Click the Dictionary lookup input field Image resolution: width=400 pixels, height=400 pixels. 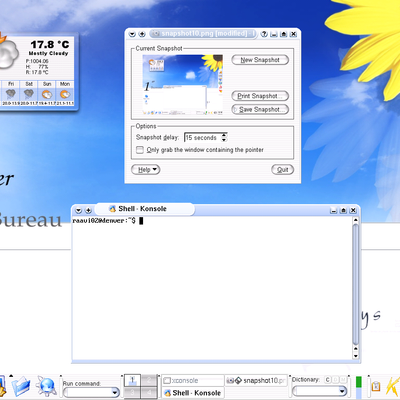click(x=315, y=391)
